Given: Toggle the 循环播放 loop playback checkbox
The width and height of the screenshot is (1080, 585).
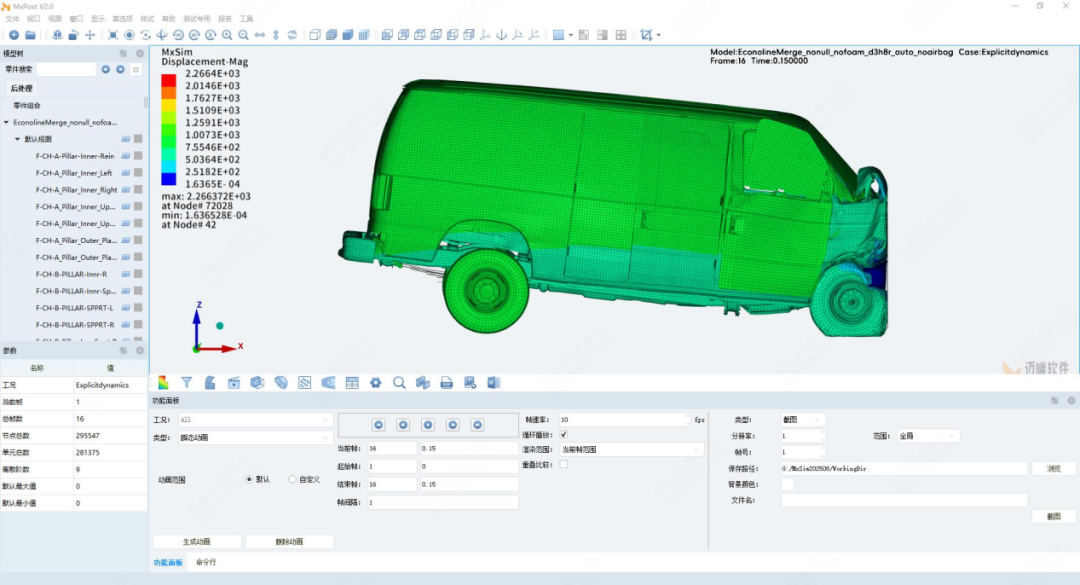Looking at the screenshot, I should [564, 435].
